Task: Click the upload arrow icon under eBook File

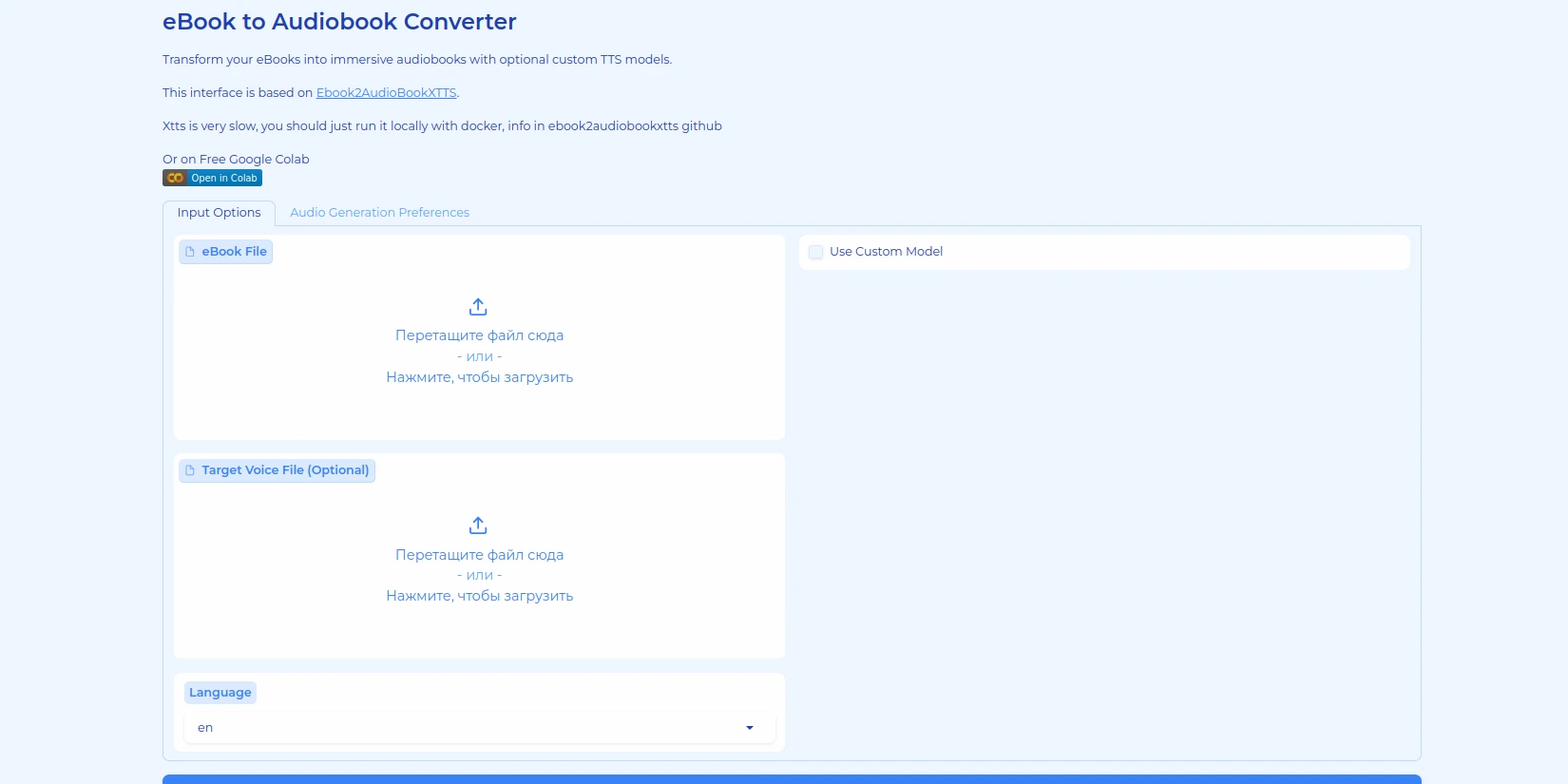Action: 478,307
